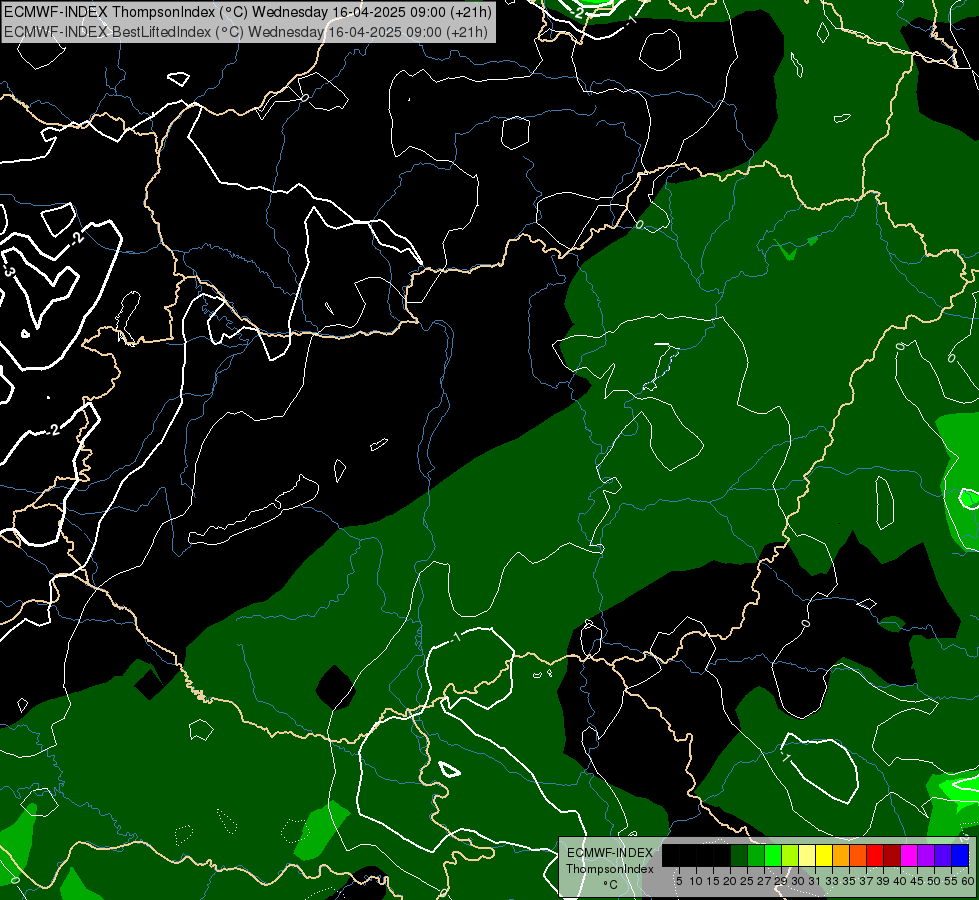
Task: Choose the pale yellow 30–31 legend swatch
Action: tap(807, 855)
